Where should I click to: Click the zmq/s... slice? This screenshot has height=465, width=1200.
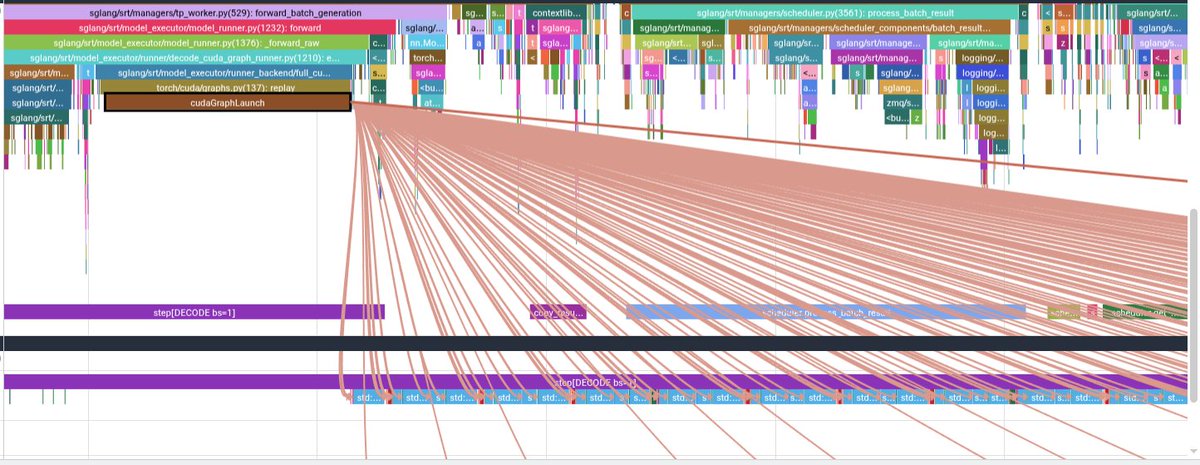(903, 103)
